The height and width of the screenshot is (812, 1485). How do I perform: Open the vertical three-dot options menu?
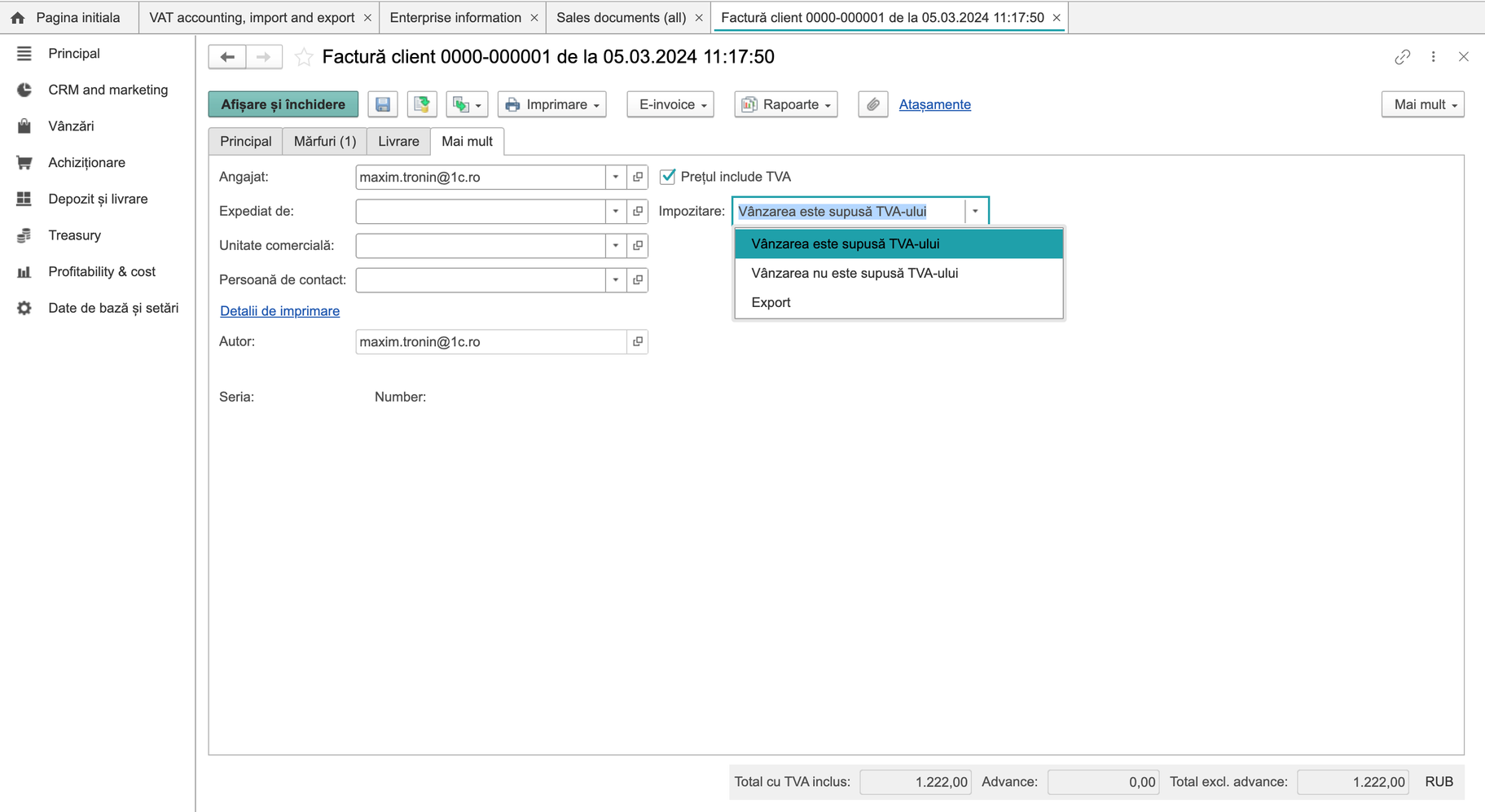click(x=1434, y=57)
